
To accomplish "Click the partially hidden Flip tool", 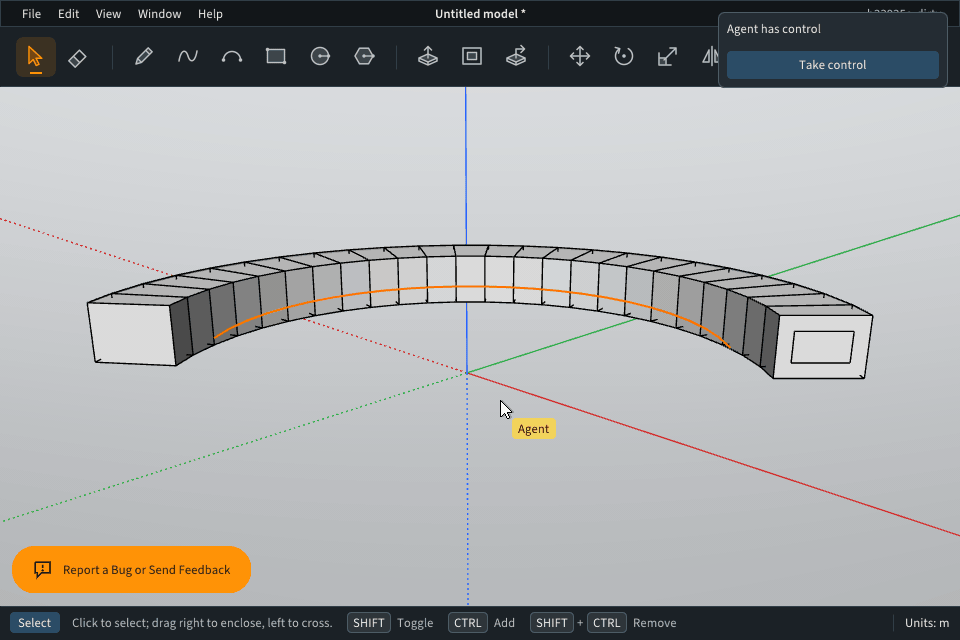I will (x=710, y=57).
